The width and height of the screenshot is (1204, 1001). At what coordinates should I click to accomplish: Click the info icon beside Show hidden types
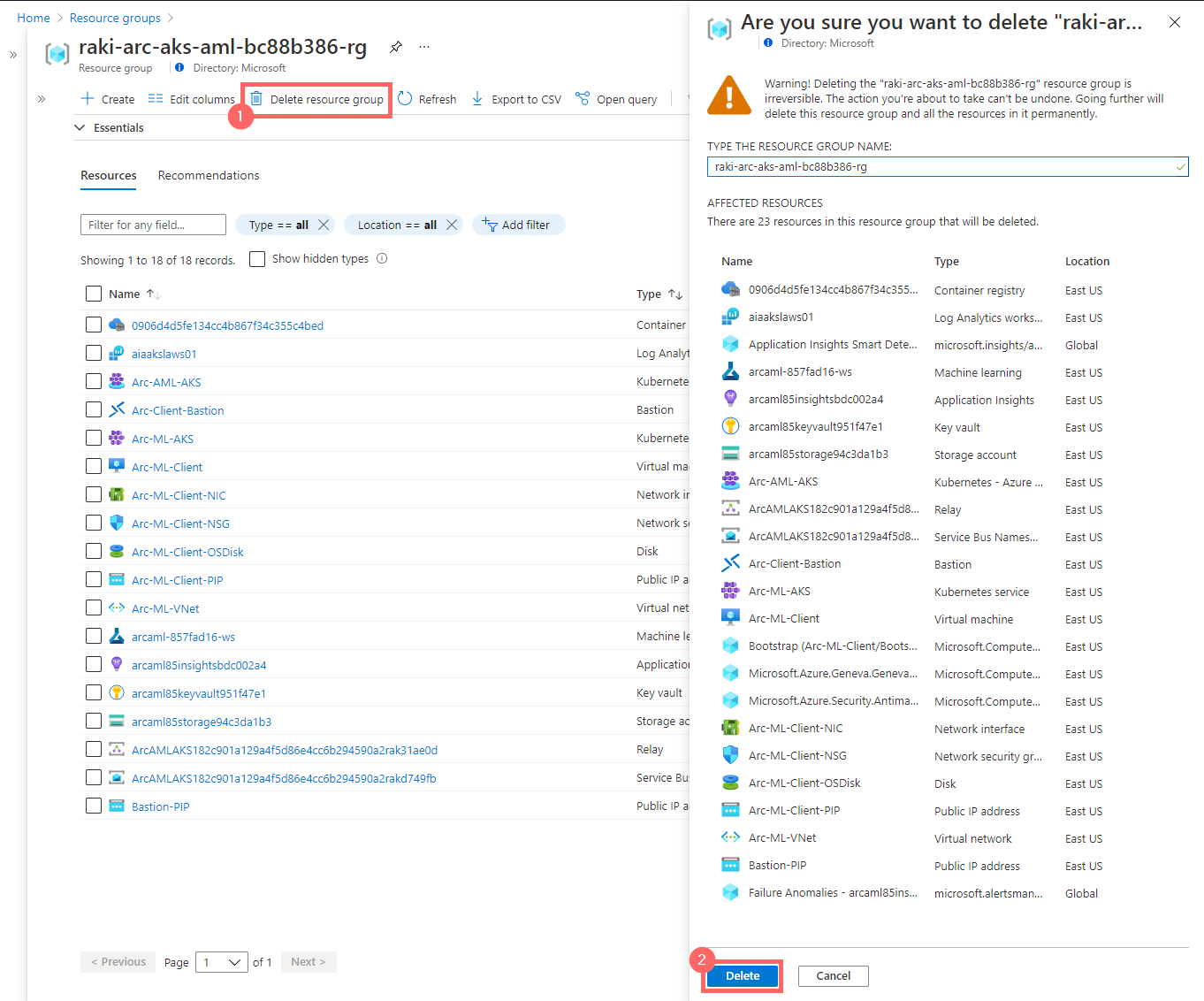coord(382,258)
